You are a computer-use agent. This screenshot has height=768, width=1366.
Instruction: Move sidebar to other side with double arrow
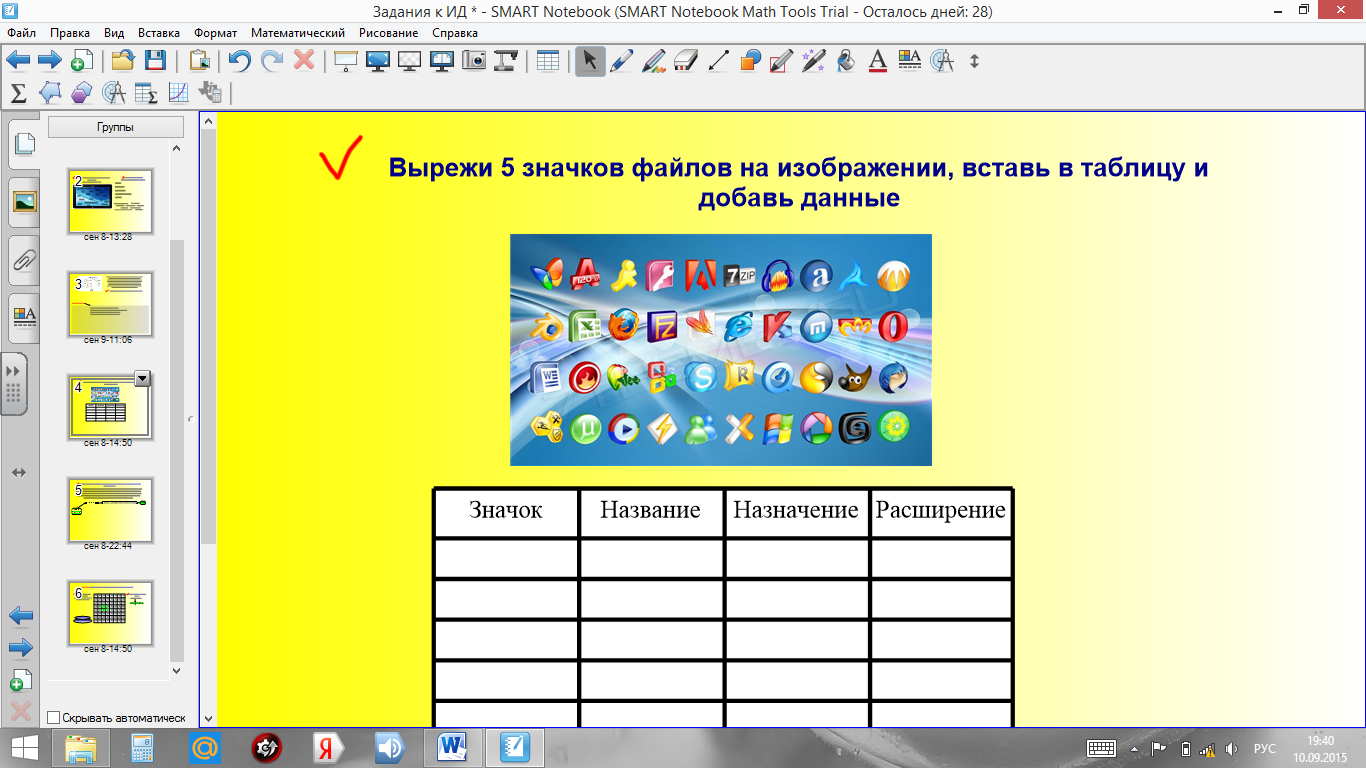pos(18,472)
